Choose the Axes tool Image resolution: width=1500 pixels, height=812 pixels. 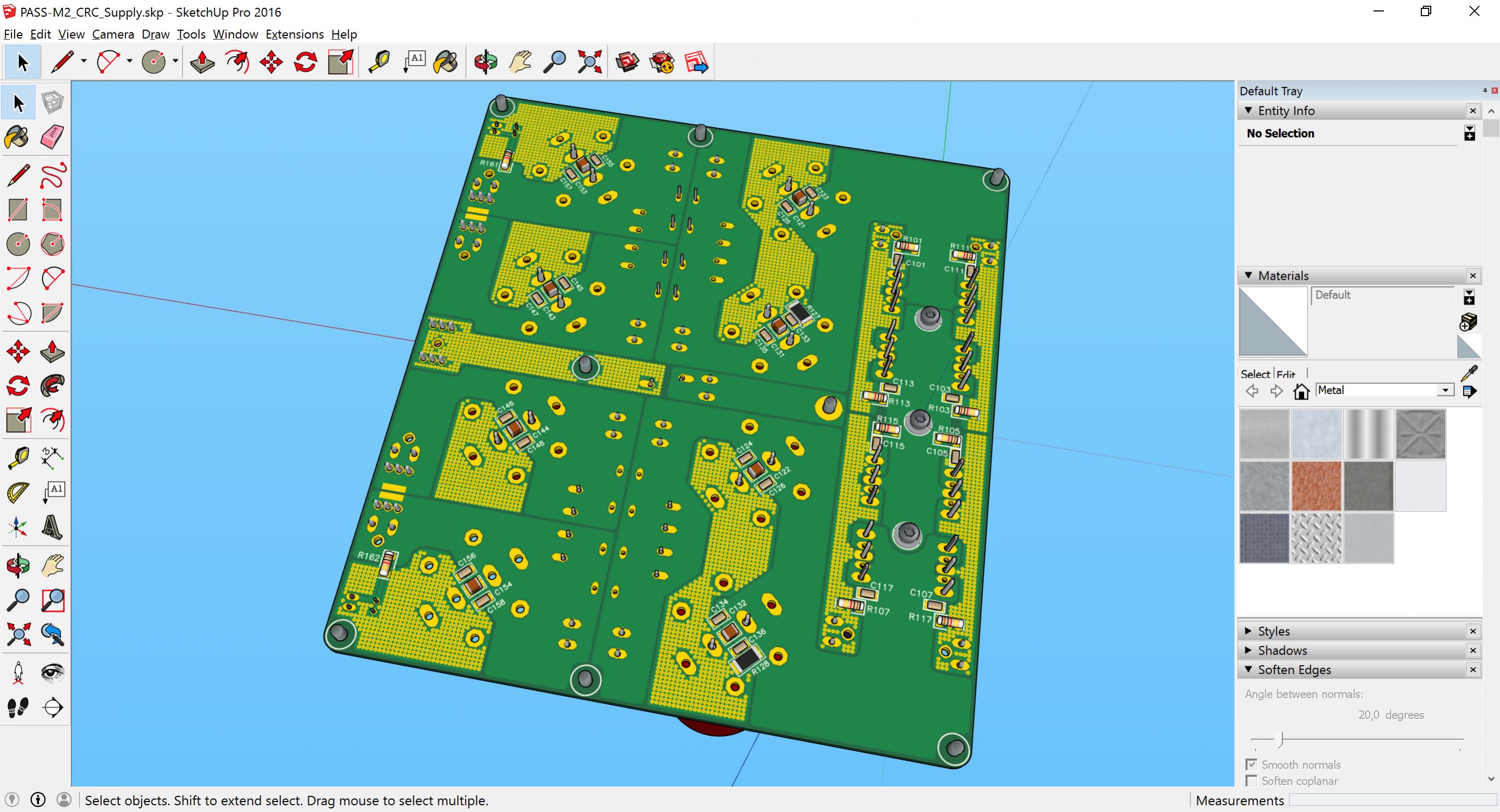[18, 527]
